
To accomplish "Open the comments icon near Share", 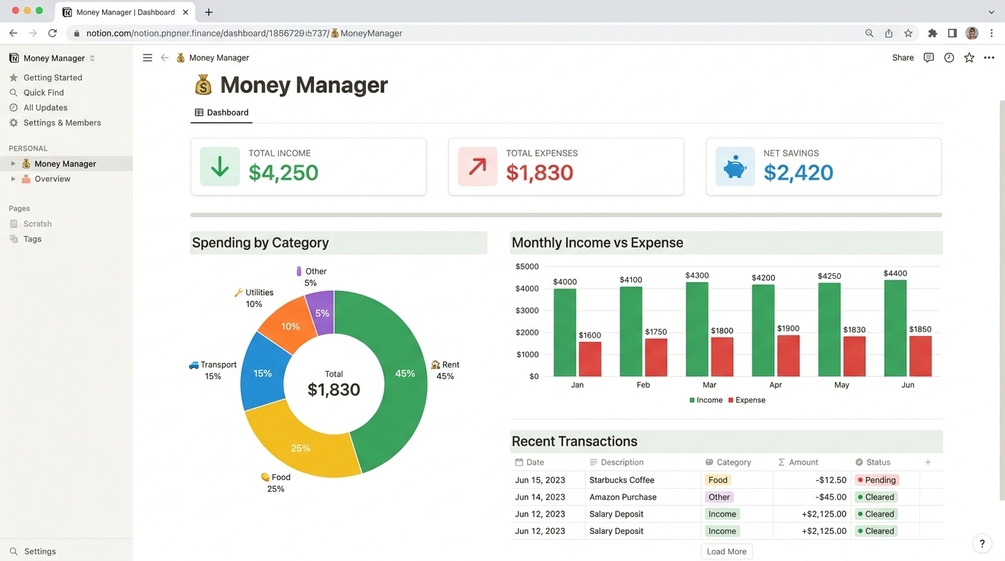I will 928,58.
